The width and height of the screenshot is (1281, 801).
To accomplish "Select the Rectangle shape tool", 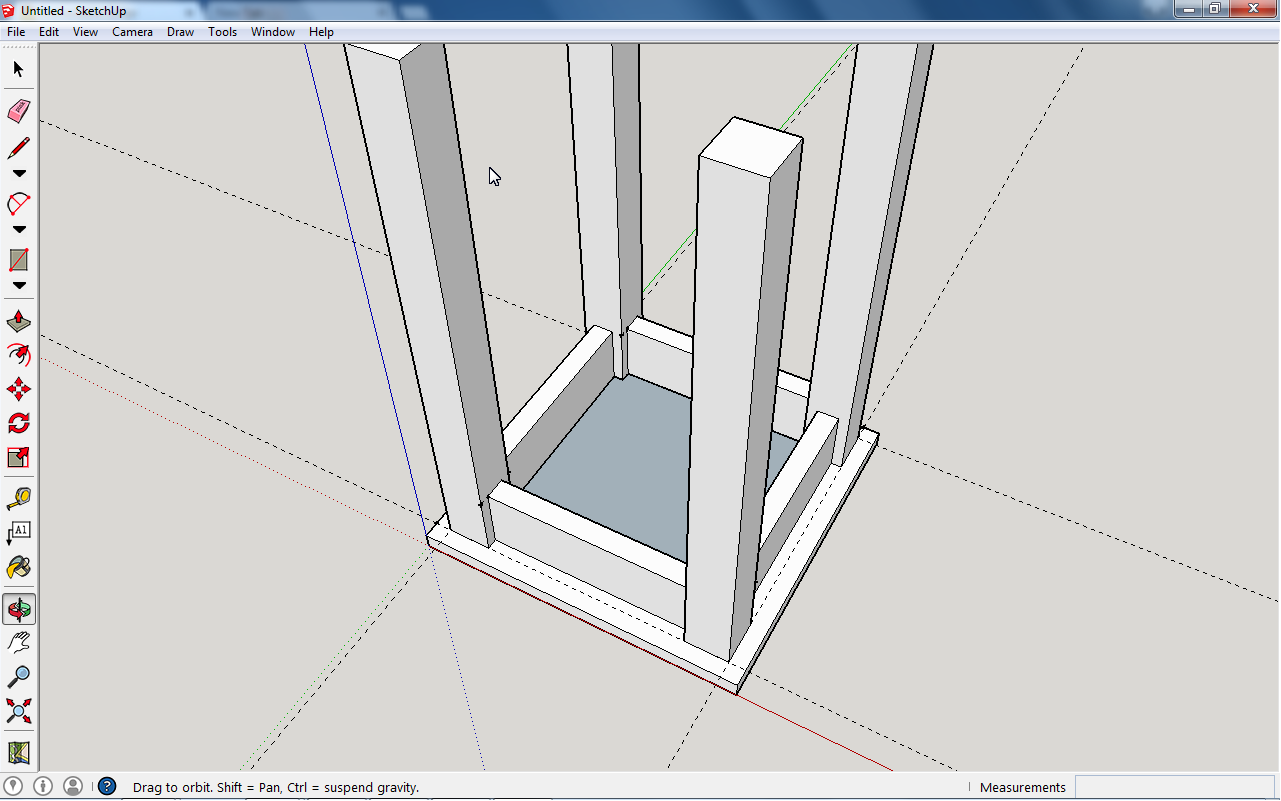I will [19, 260].
